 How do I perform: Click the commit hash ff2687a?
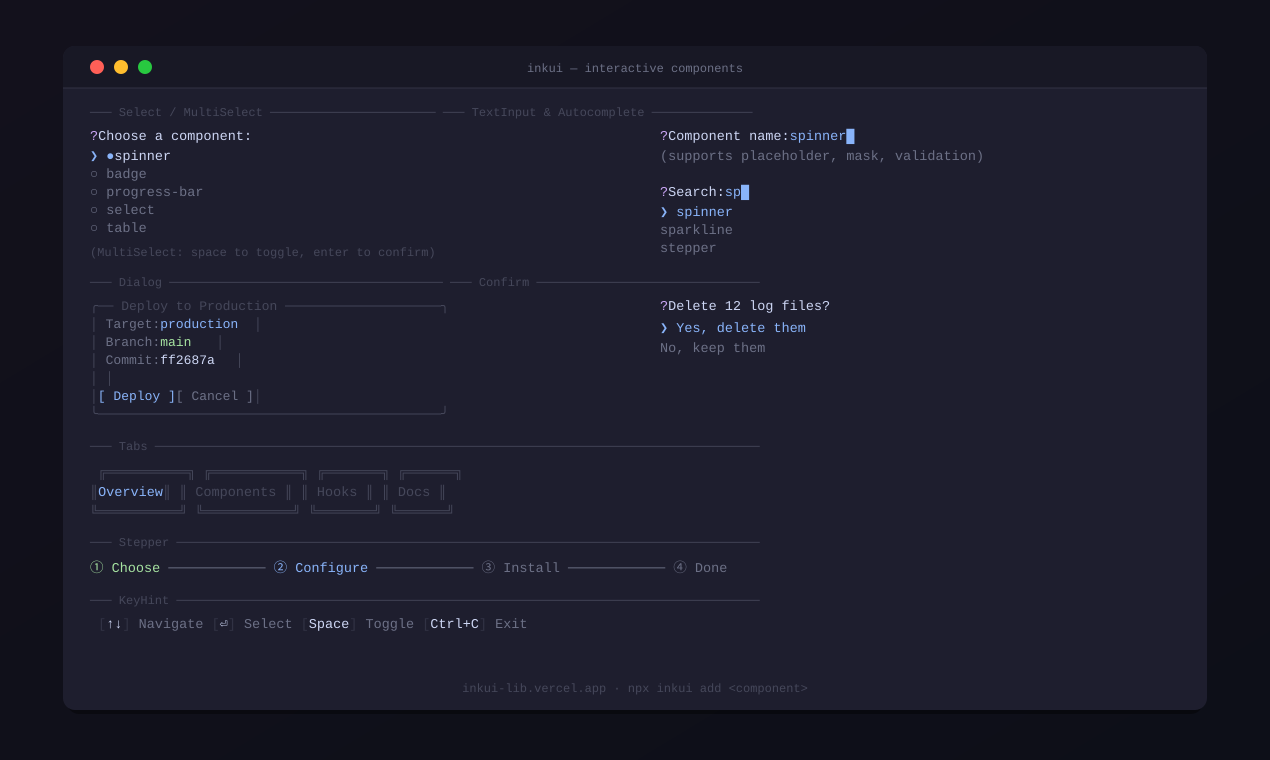click(x=188, y=361)
